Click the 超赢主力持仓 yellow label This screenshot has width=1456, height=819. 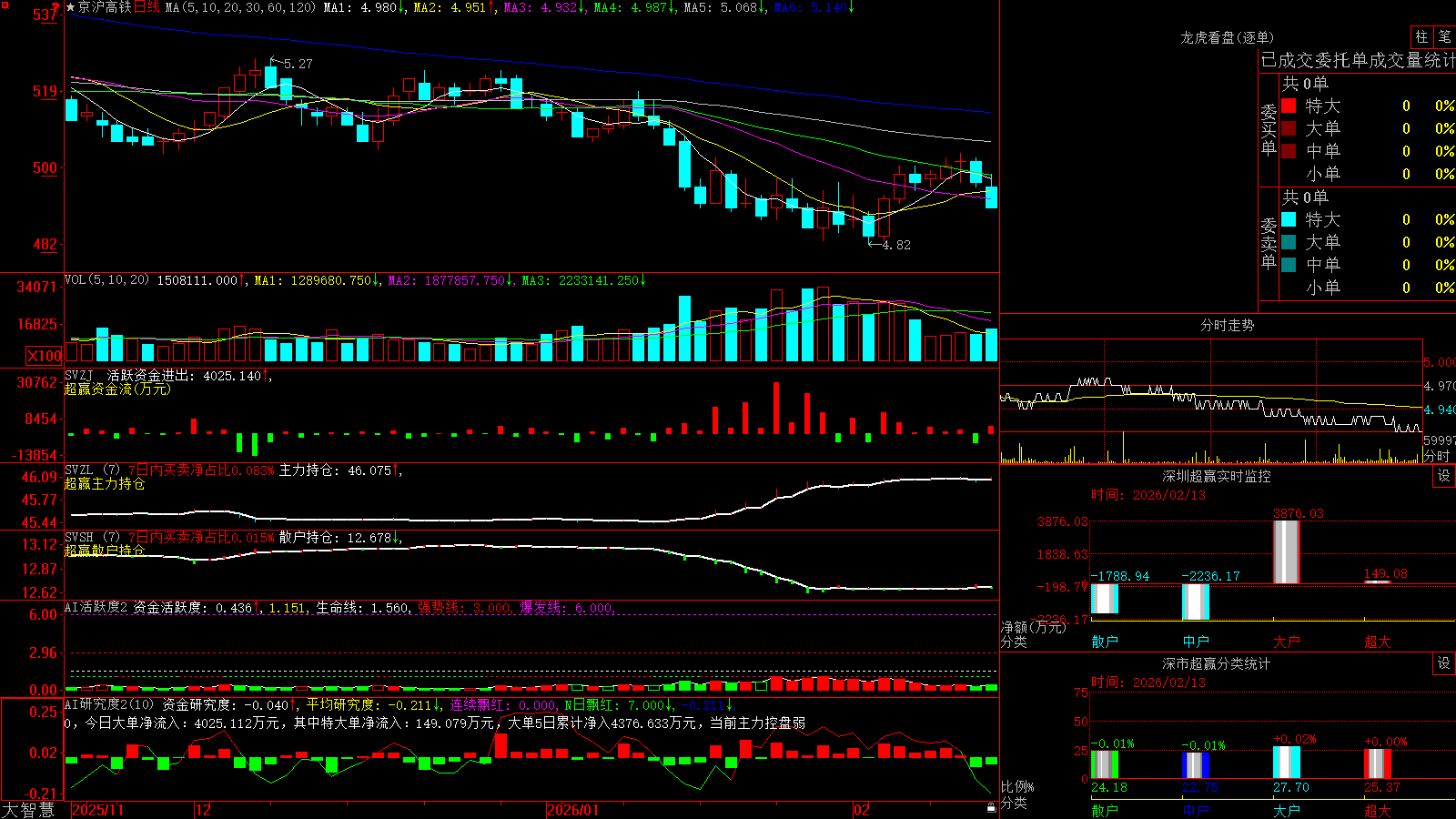(105, 483)
